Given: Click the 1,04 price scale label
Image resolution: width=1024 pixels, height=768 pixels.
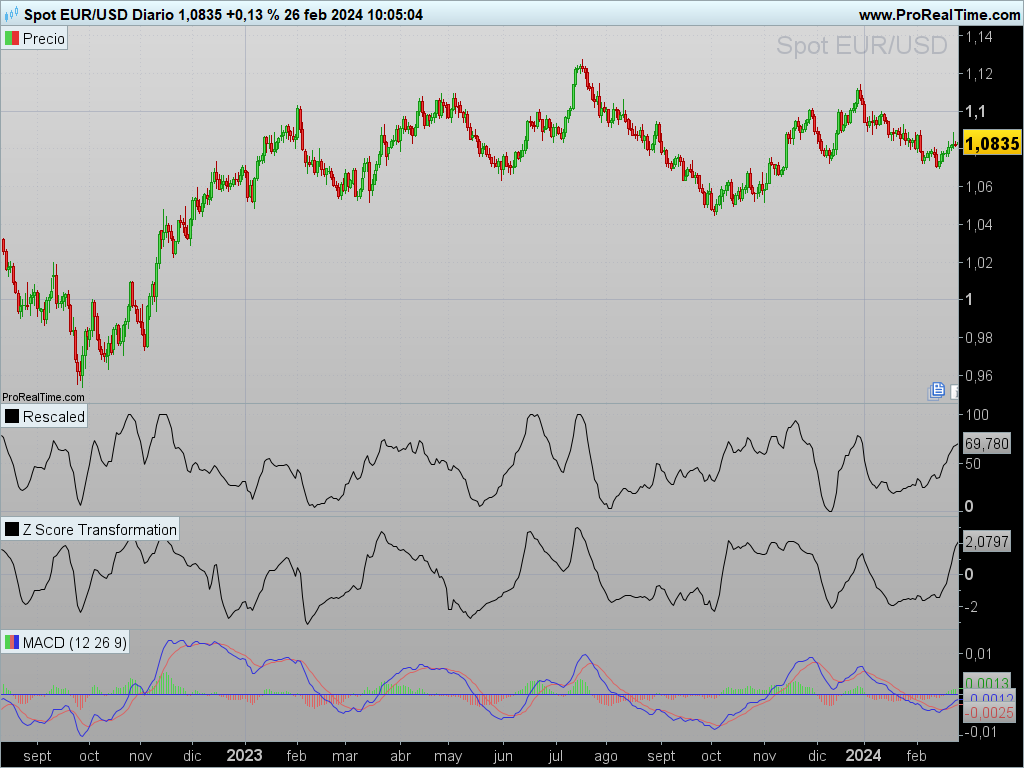Looking at the screenshot, I should pyautogui.click(x=979, y=225).
